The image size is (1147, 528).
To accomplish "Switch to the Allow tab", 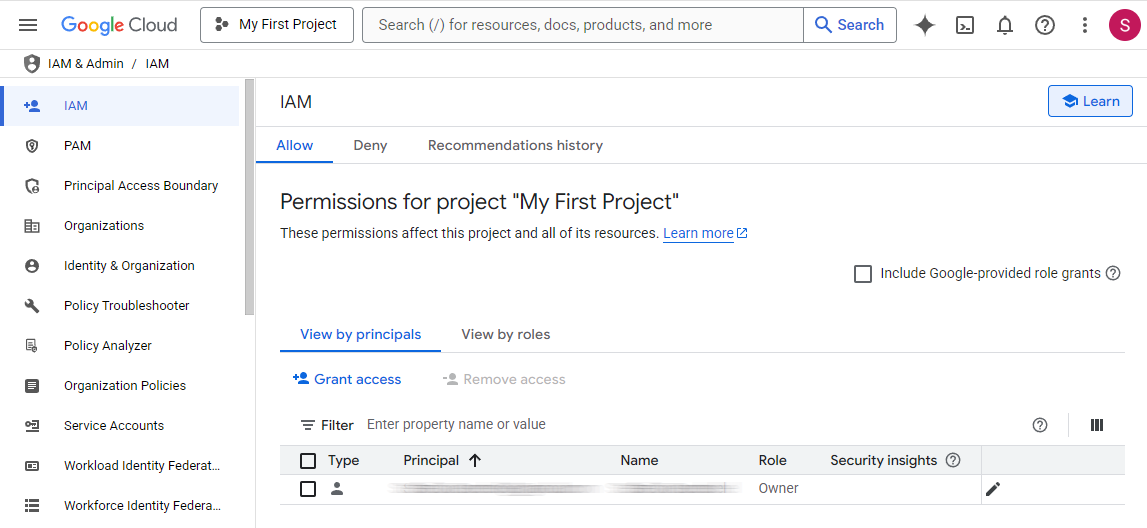I will 295,145.
